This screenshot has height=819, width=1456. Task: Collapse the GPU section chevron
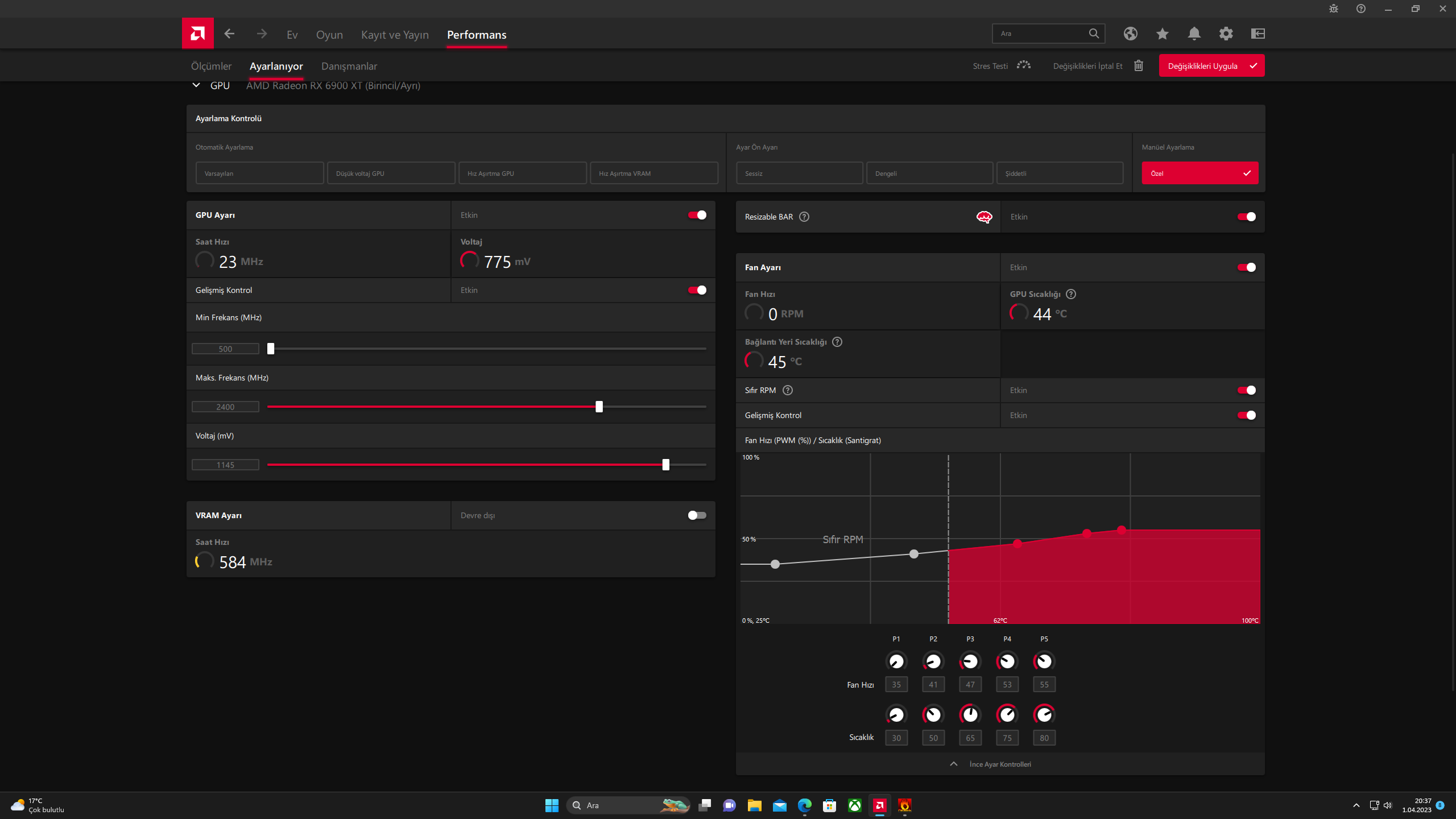196,85
